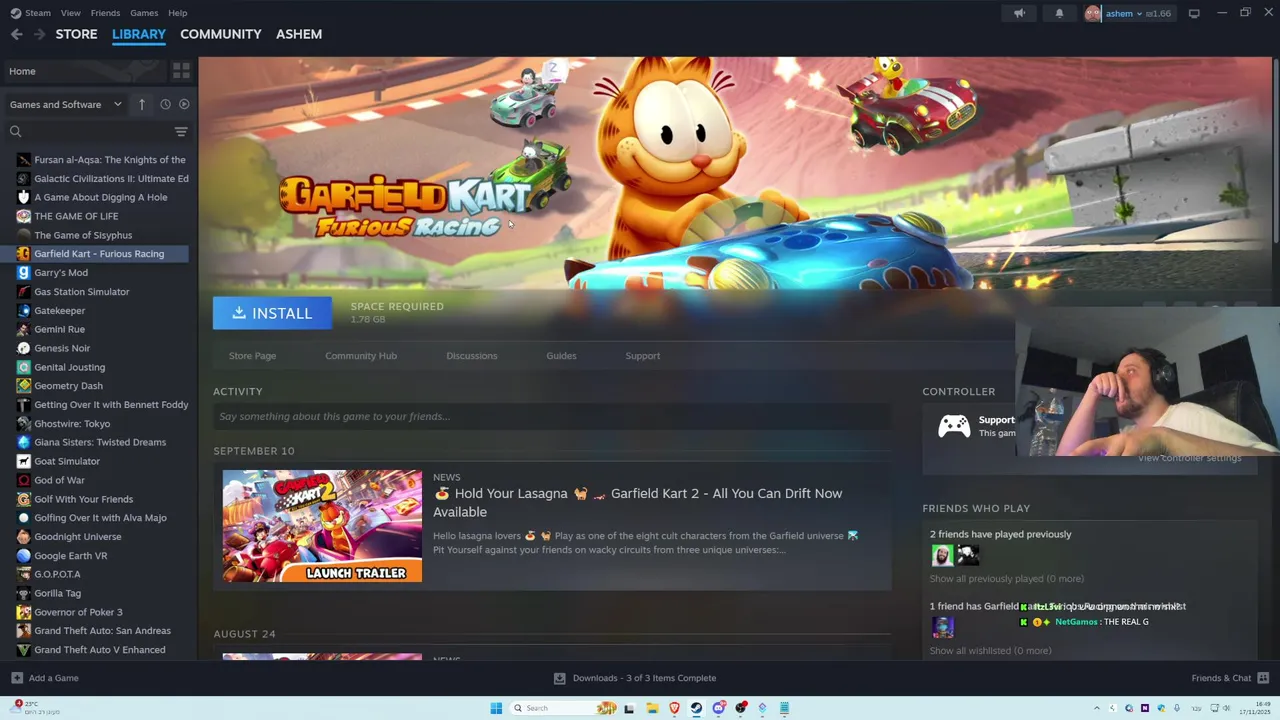
Task: Click the library search magnifier icon
Action: (15, 131)
